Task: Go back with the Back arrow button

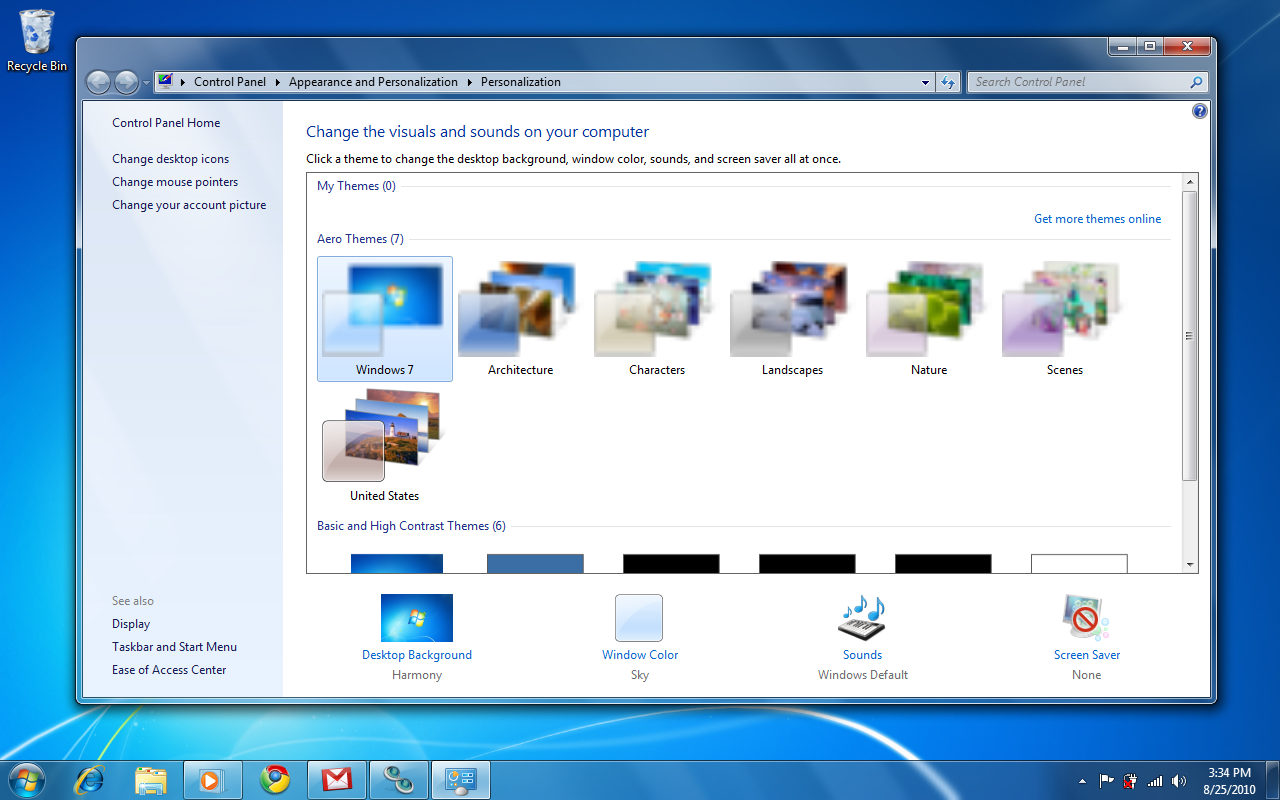Action: tap(98, 82)
